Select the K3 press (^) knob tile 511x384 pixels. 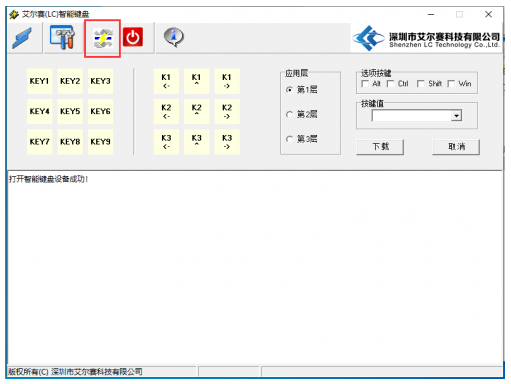(197, 142)
